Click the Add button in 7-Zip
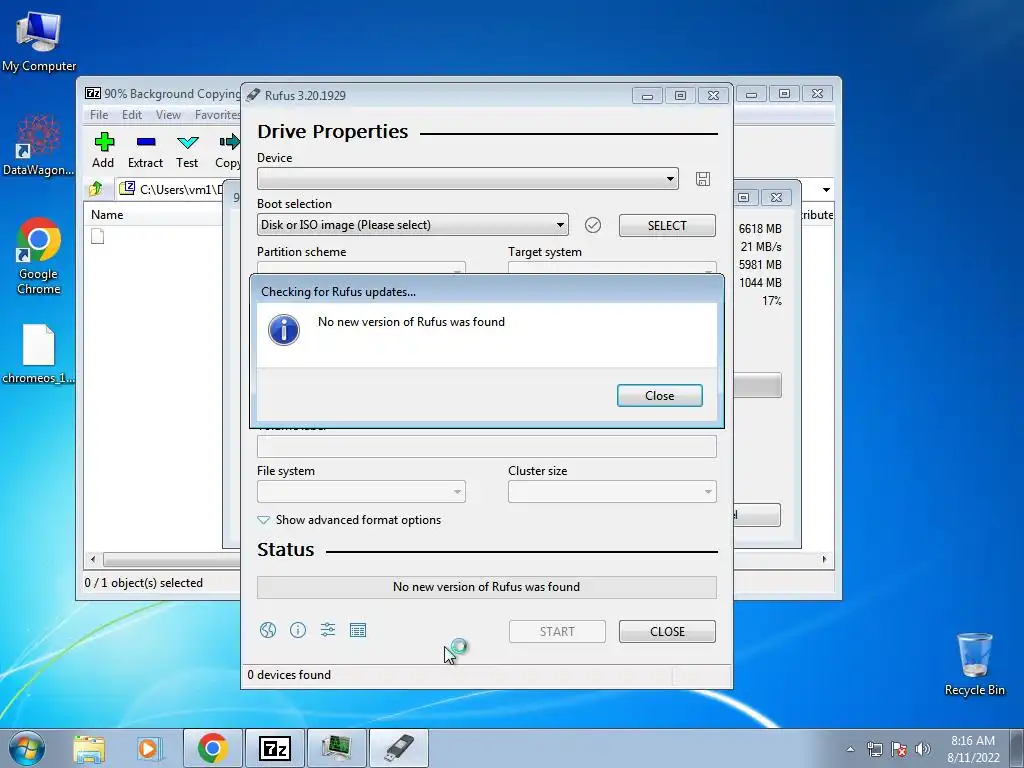 coord(103,150)
